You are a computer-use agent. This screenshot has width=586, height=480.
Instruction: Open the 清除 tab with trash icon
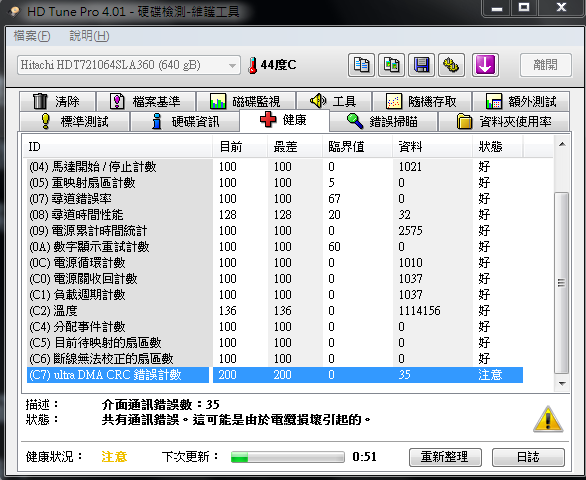[x=58, y=101]
